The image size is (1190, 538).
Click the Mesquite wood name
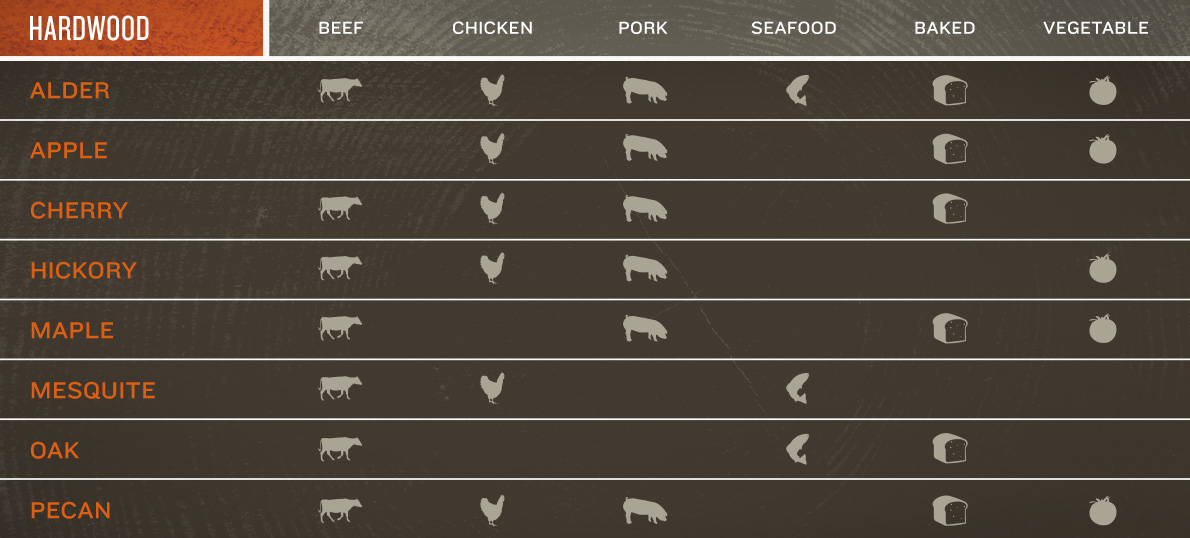pos(93,390)
